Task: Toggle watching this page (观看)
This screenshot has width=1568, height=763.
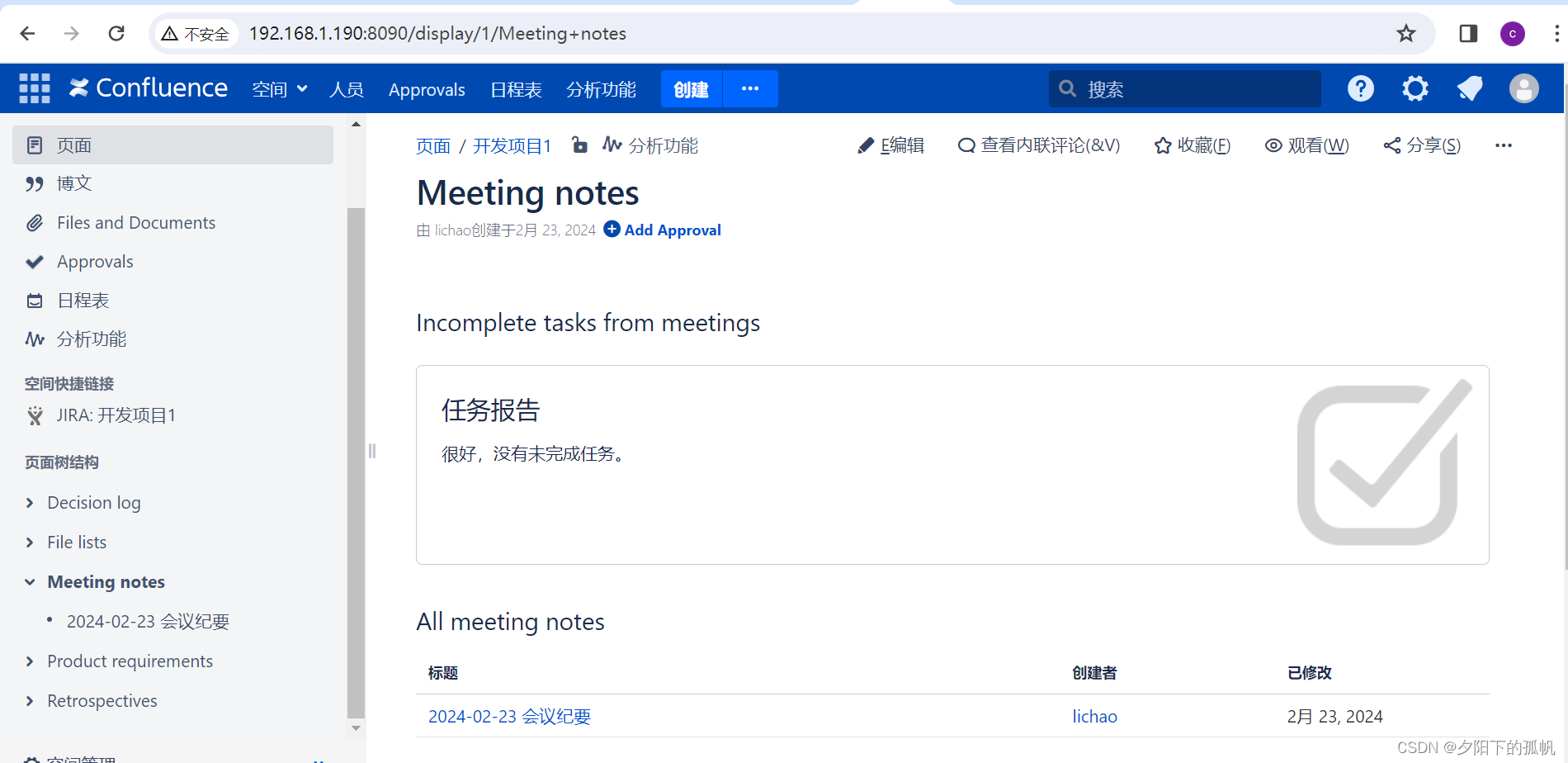Action: click(1307, 146)
